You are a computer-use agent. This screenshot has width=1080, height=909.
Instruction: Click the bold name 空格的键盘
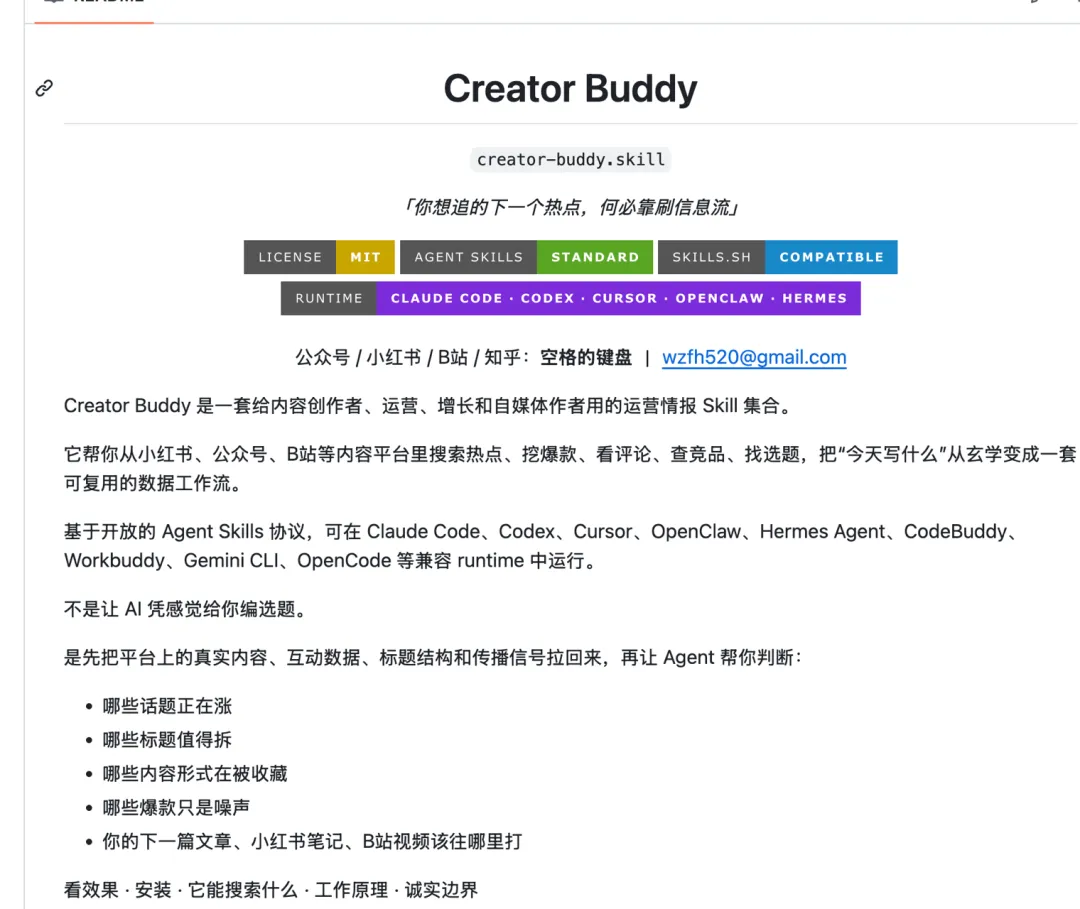coord(585,357)
